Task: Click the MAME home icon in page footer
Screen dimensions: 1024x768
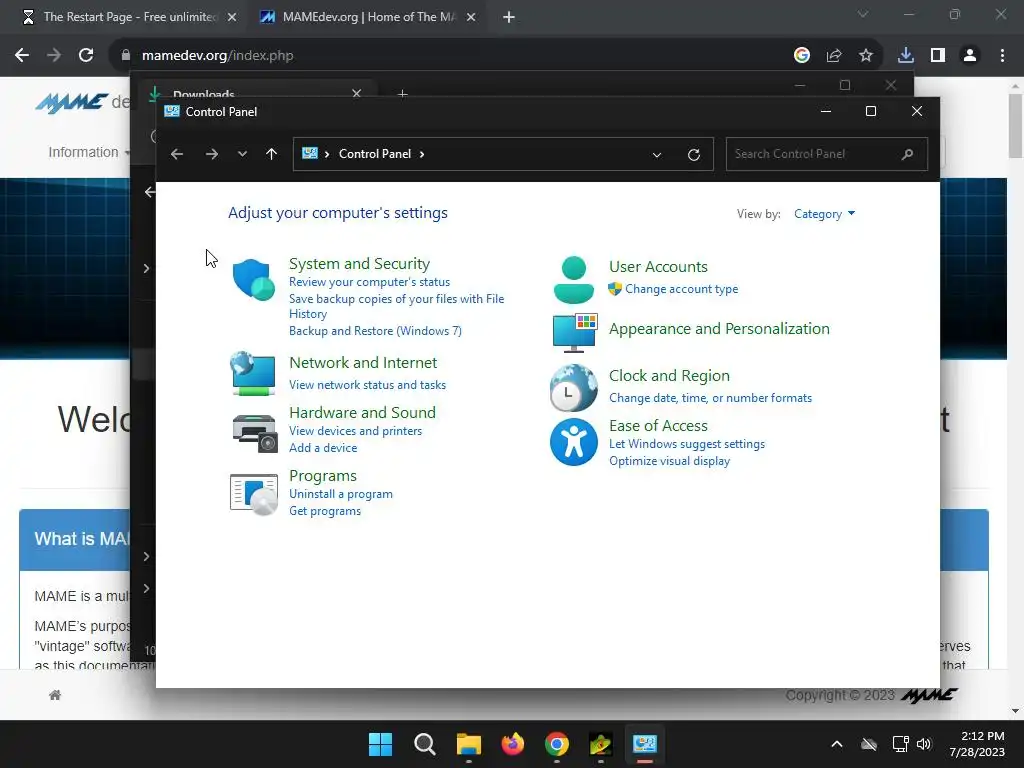Action: click(x=56, y=696)
